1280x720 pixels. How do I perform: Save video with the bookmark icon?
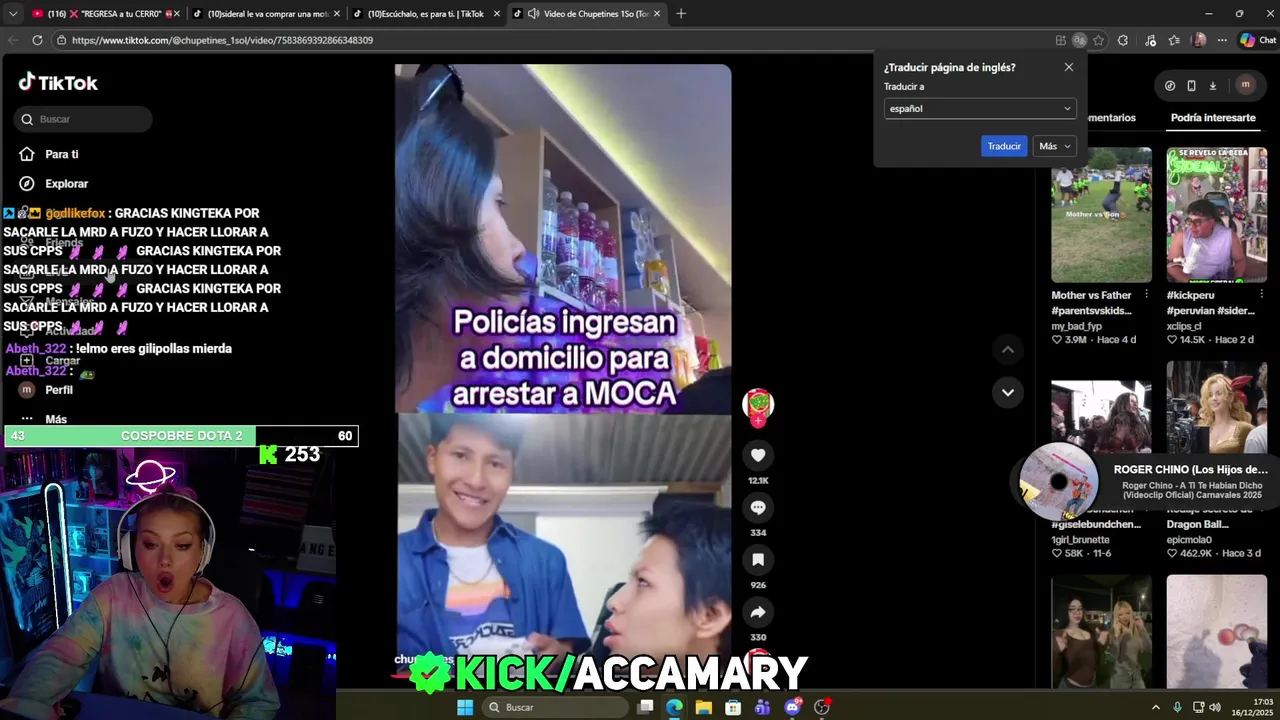758,560
